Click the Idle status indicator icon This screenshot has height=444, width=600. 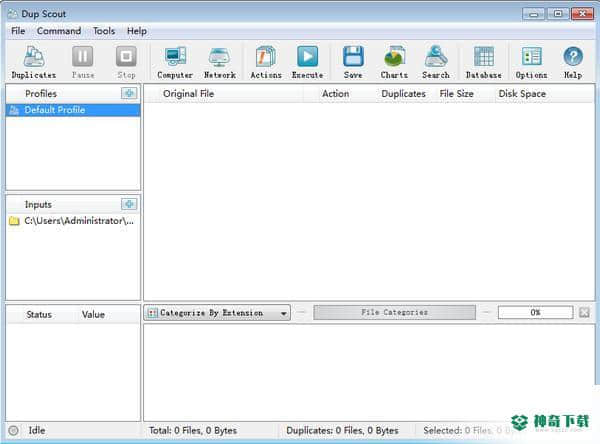pos(13,431)
